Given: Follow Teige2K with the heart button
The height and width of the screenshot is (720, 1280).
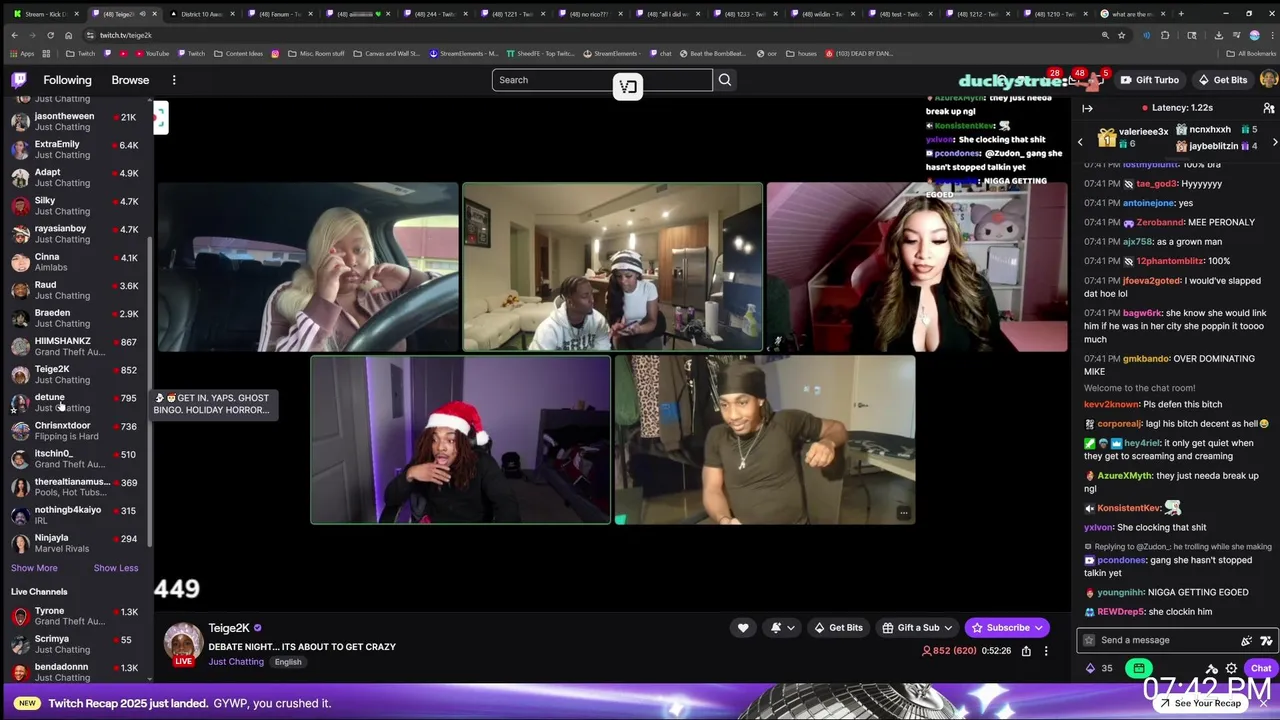Looking at the screenshot, I should point(743,628).
